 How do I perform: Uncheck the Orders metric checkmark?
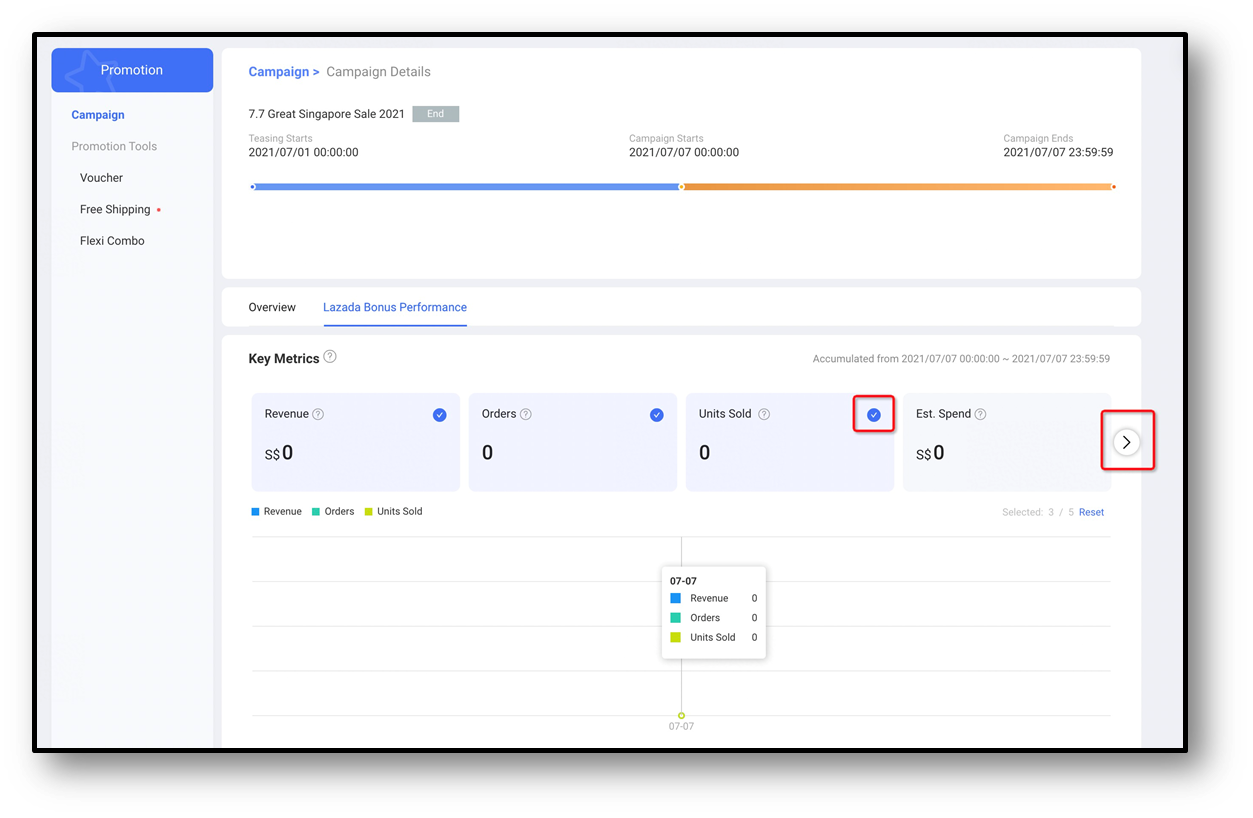(x=657, y=415)
